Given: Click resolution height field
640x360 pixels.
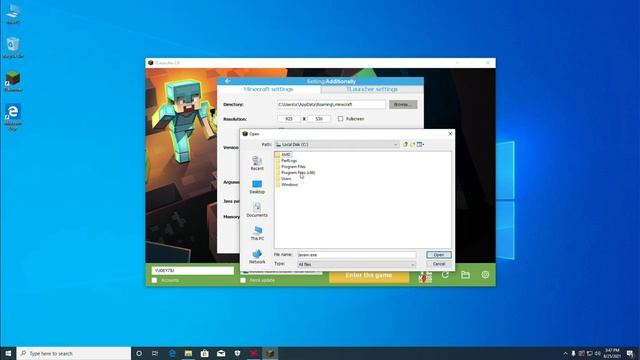Looking at the screenshot, I should click(319, 119).
